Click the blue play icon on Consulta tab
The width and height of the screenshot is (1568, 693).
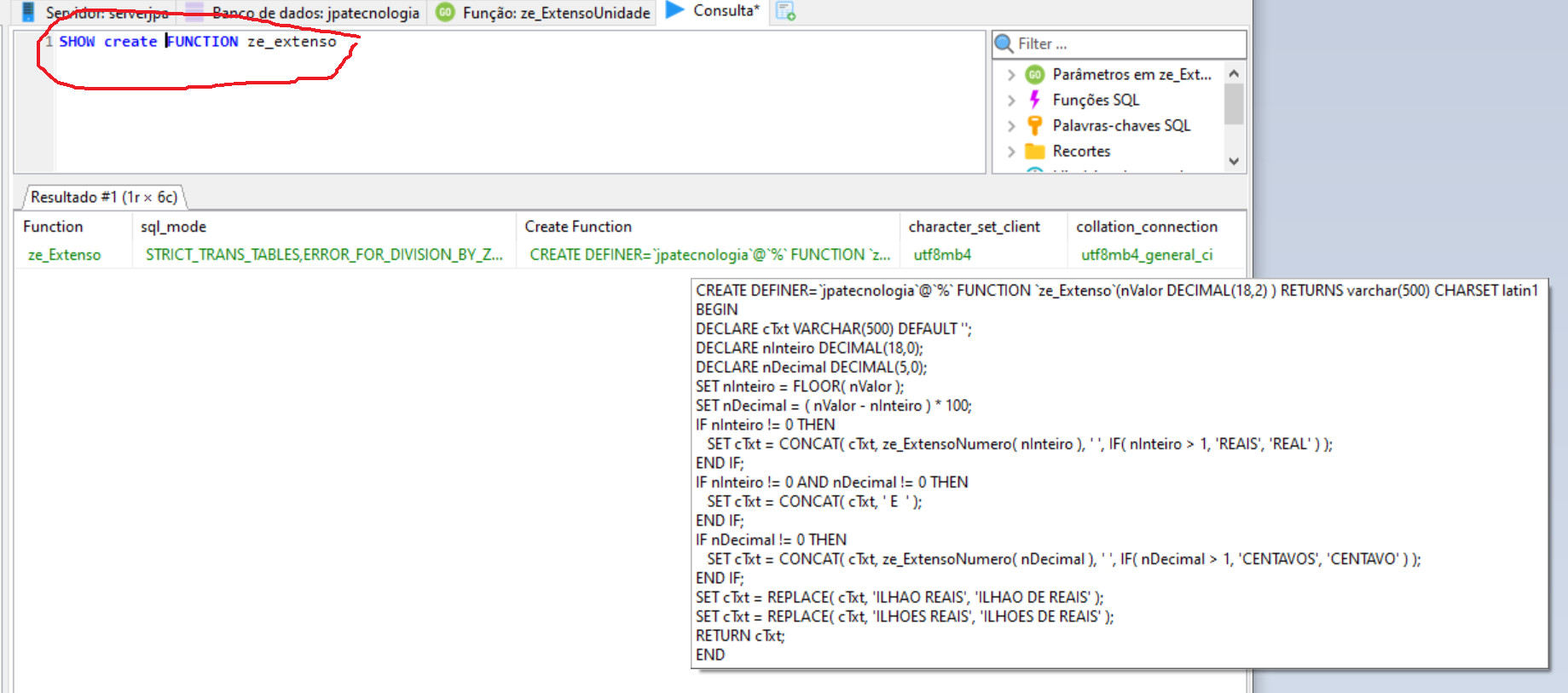click(x=674, y=10)
